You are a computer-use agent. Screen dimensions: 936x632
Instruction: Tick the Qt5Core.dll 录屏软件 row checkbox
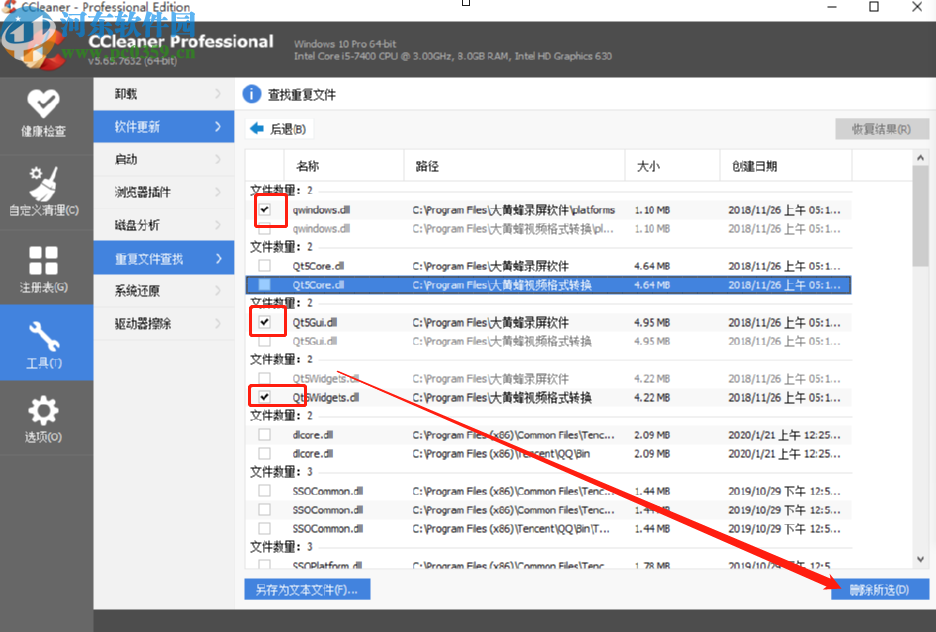point(264,266)
